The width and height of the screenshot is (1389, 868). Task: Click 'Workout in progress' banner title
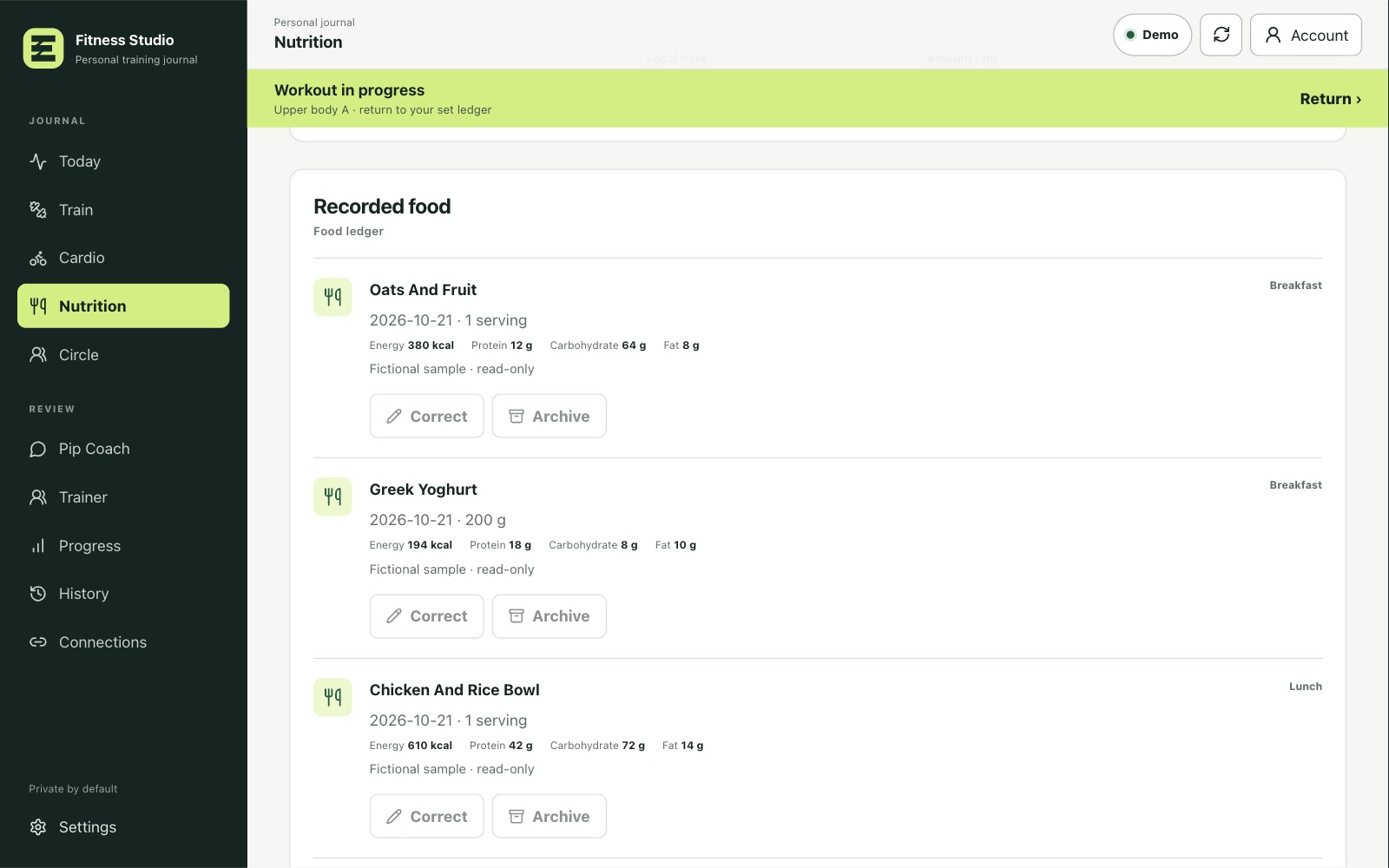click(349, 90)
